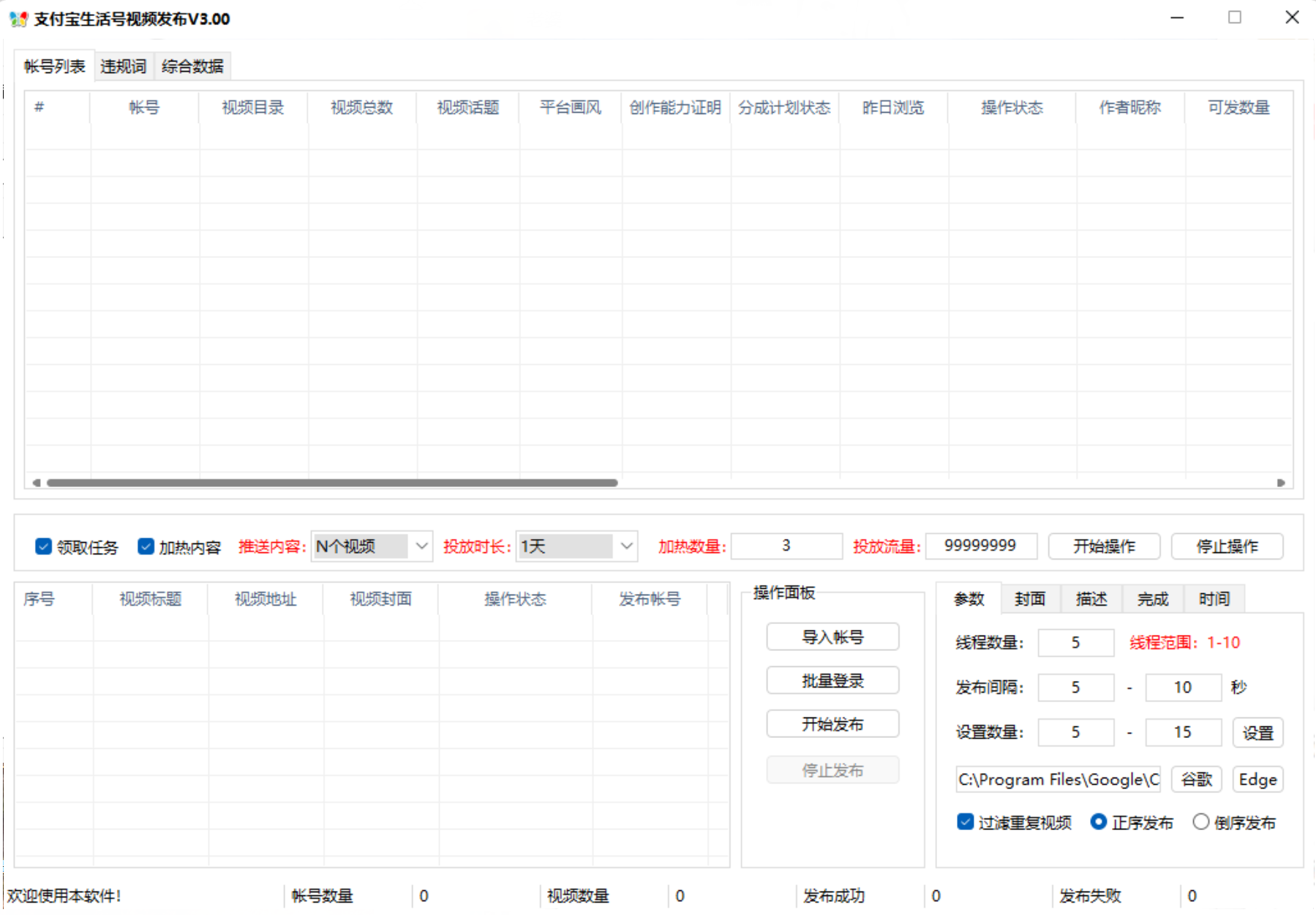Open the 推送内容 dropdown
The height and width of the screenshot is (915, 1316).
click(x=372, y=546)
